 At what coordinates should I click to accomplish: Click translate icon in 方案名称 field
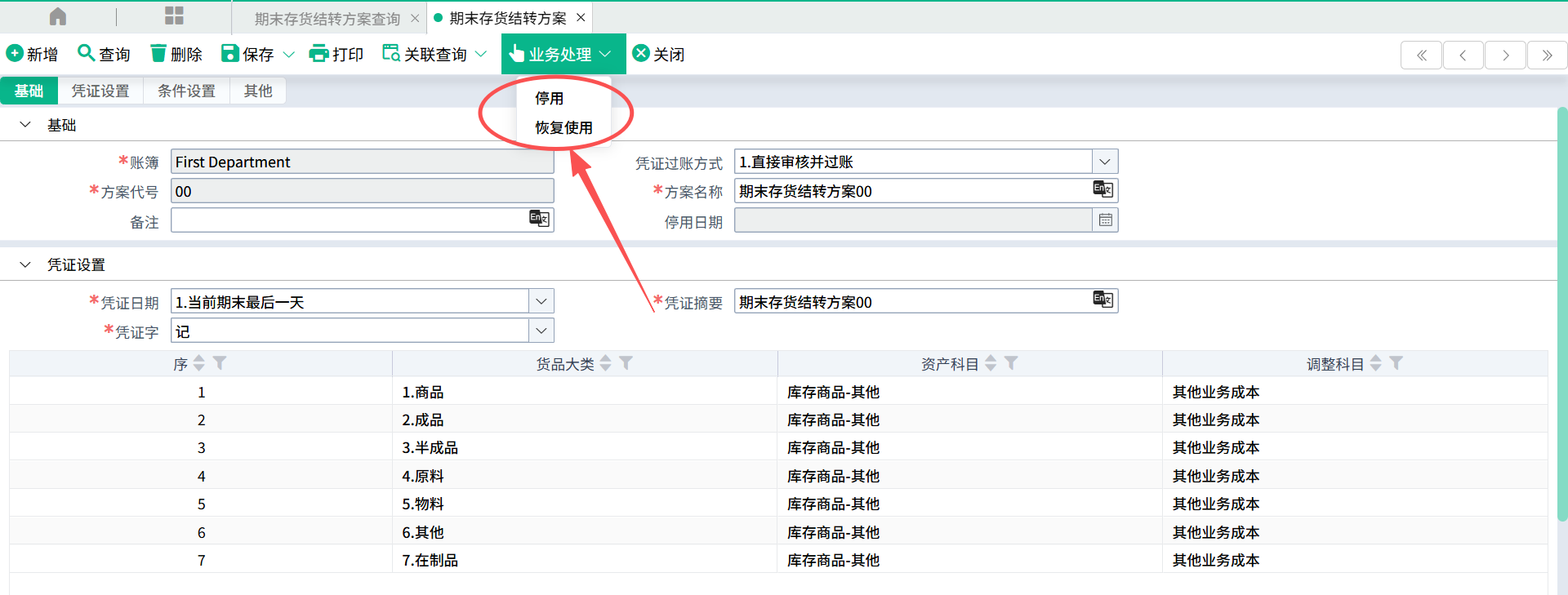point(1102,190)
